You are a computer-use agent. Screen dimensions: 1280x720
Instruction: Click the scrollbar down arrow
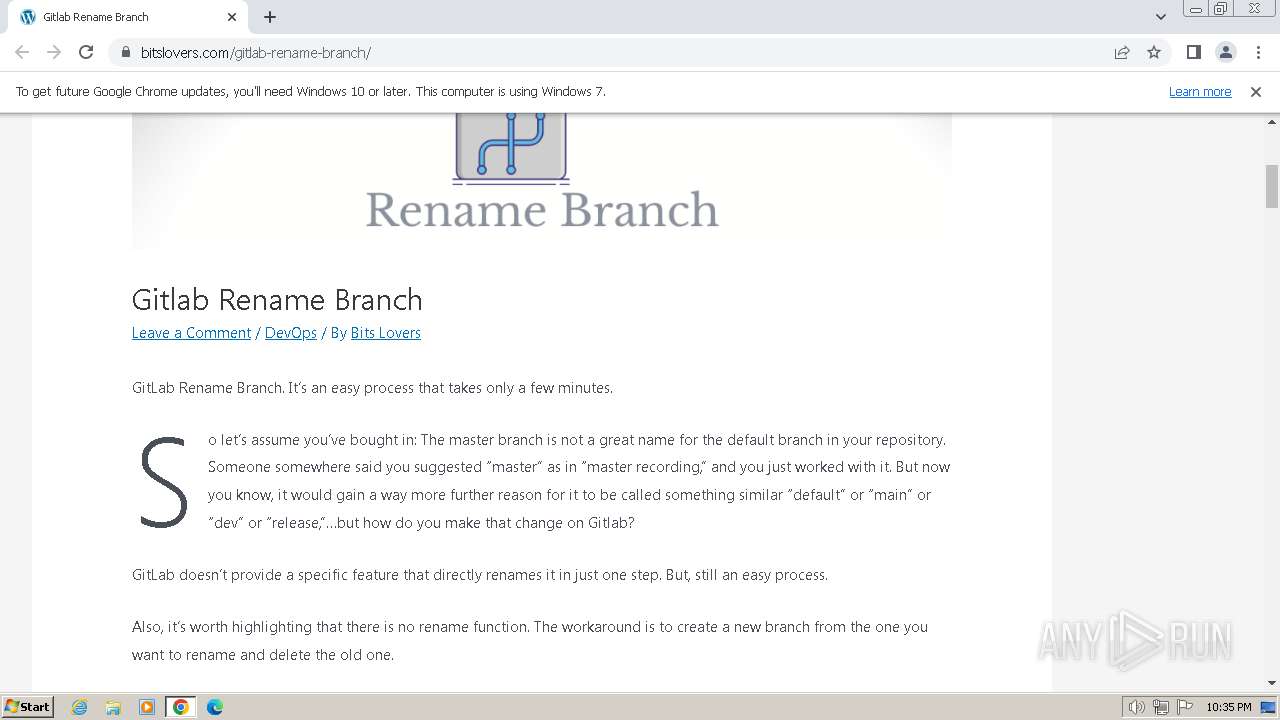(x=1272, y=683)
